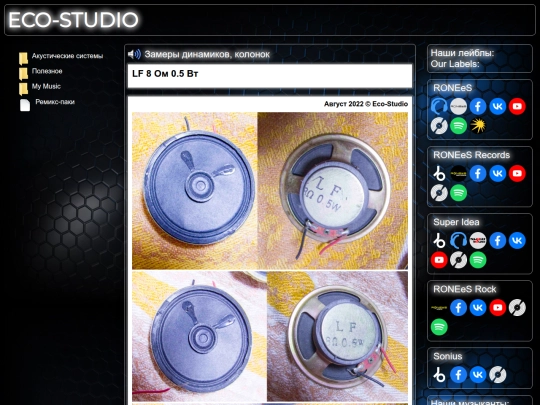Screen dimensions: 540x405
Task: Open RONEeS YouTube channel icon
Action: (517, 106)
